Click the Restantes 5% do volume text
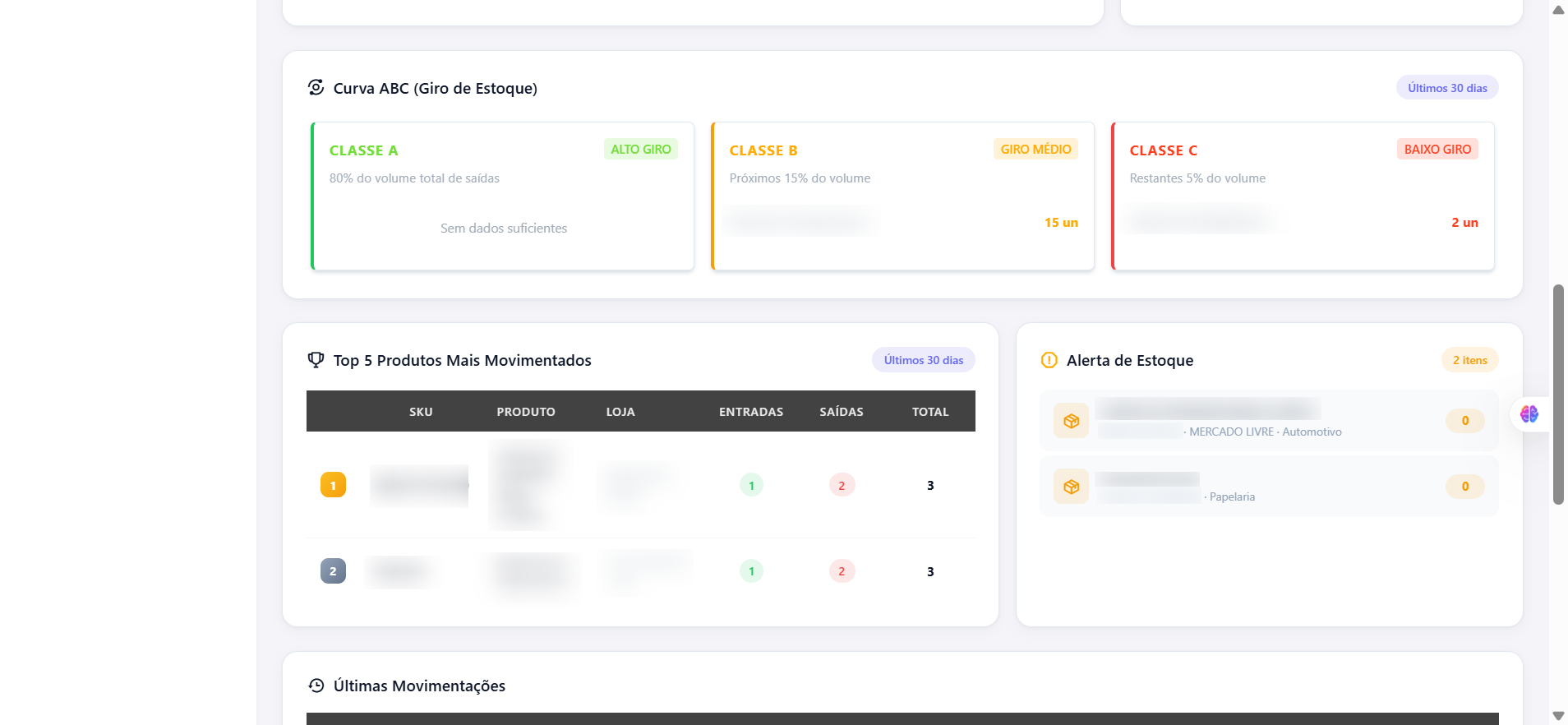 click(x=1197, y=178)
